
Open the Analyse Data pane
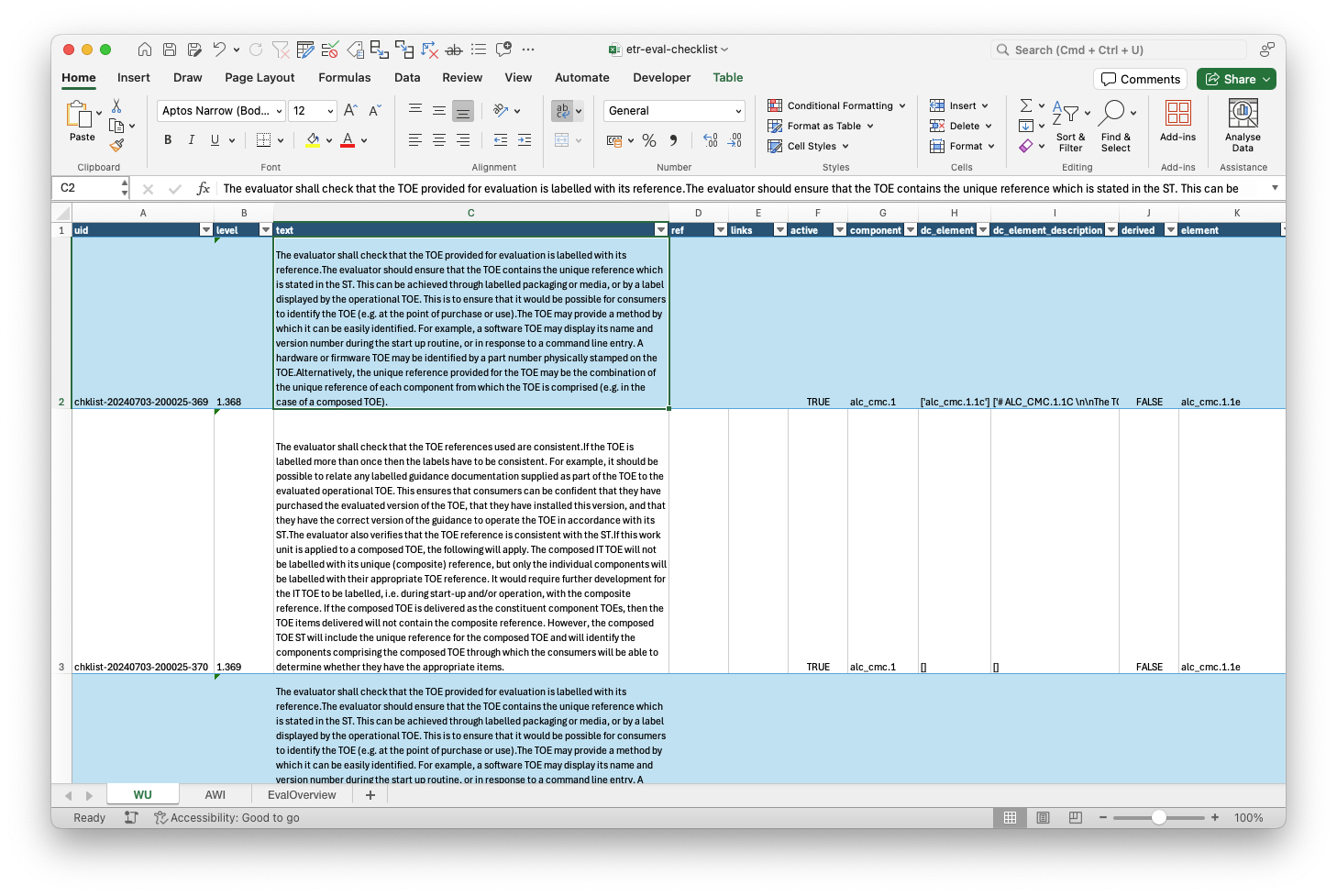pos(1243,126)
